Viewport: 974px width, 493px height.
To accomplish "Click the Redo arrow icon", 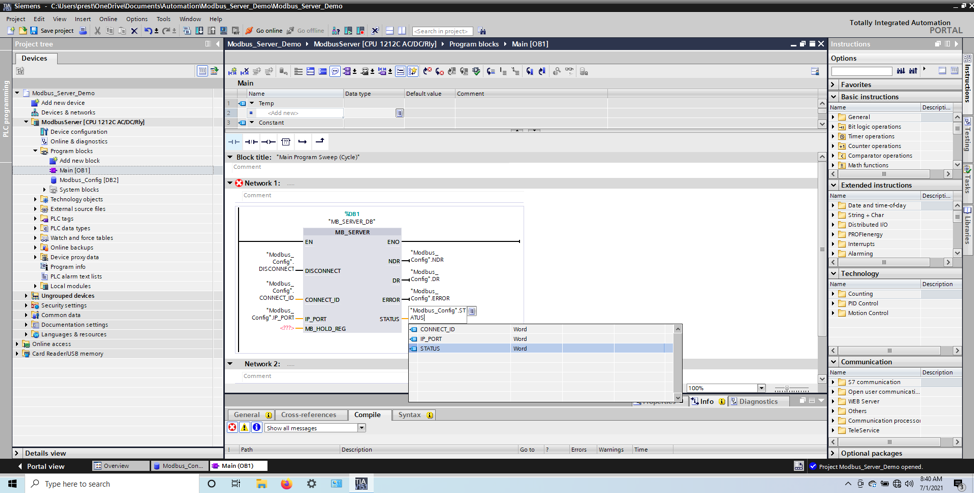I will (166, 30).
